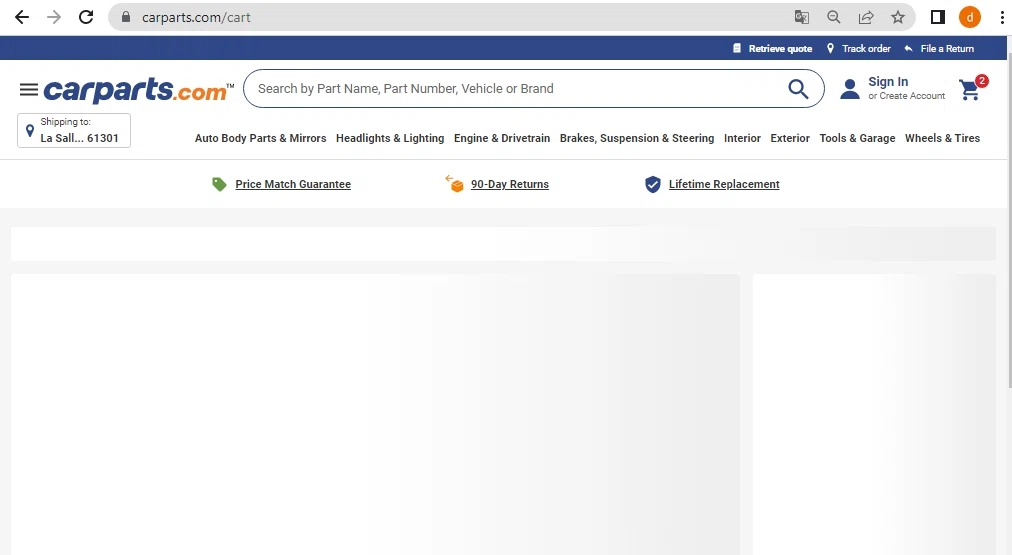
Task: Open 90-Day Returns link
Action: click(510, 185)
